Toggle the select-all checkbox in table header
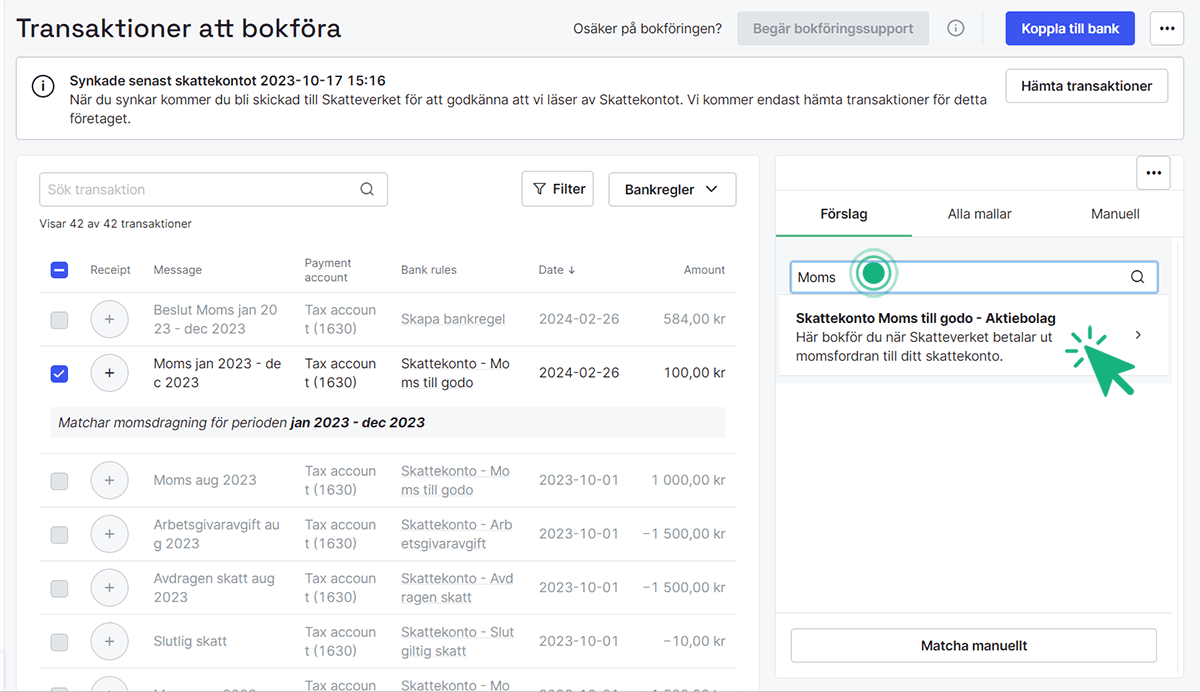 click(x=59, y=269)
